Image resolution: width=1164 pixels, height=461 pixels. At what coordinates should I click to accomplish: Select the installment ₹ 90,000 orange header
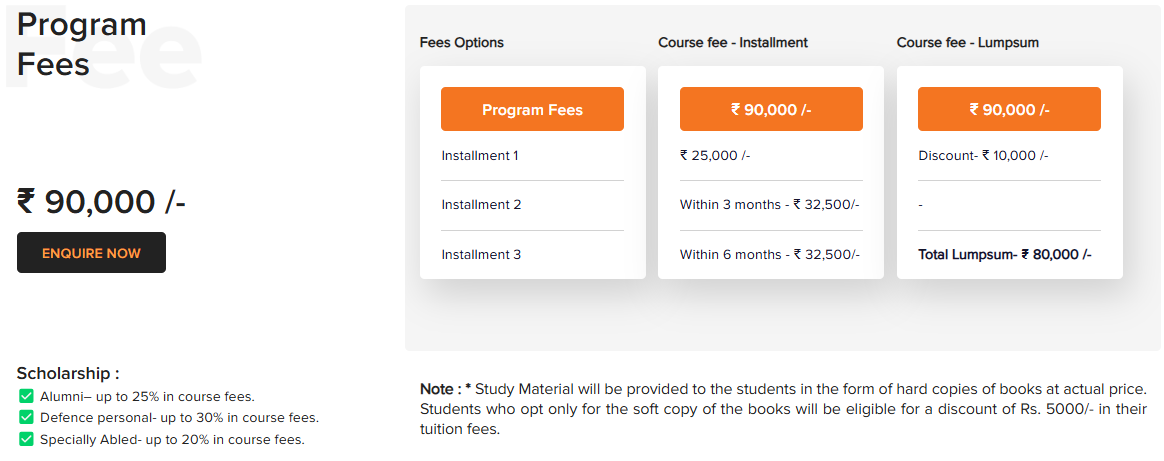tap(770, 109)
